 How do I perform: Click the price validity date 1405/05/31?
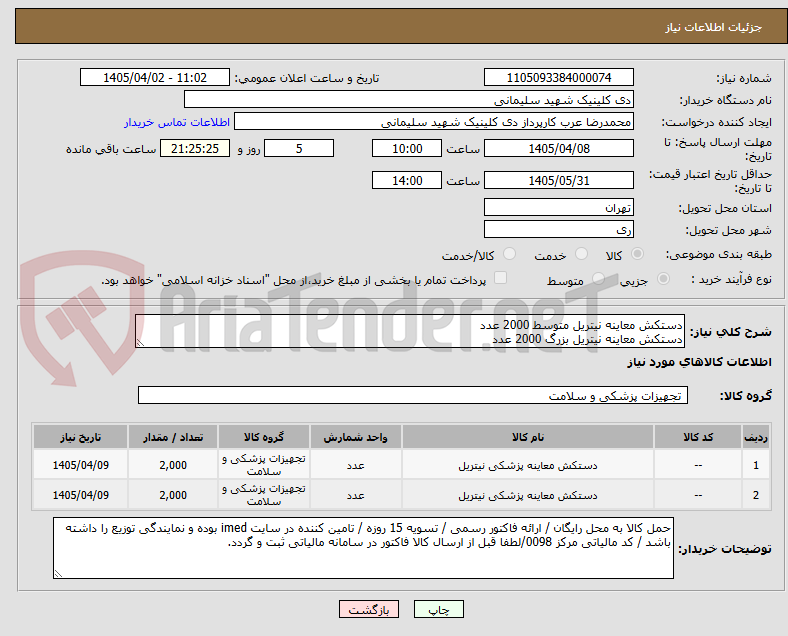[x=558, y=180]
